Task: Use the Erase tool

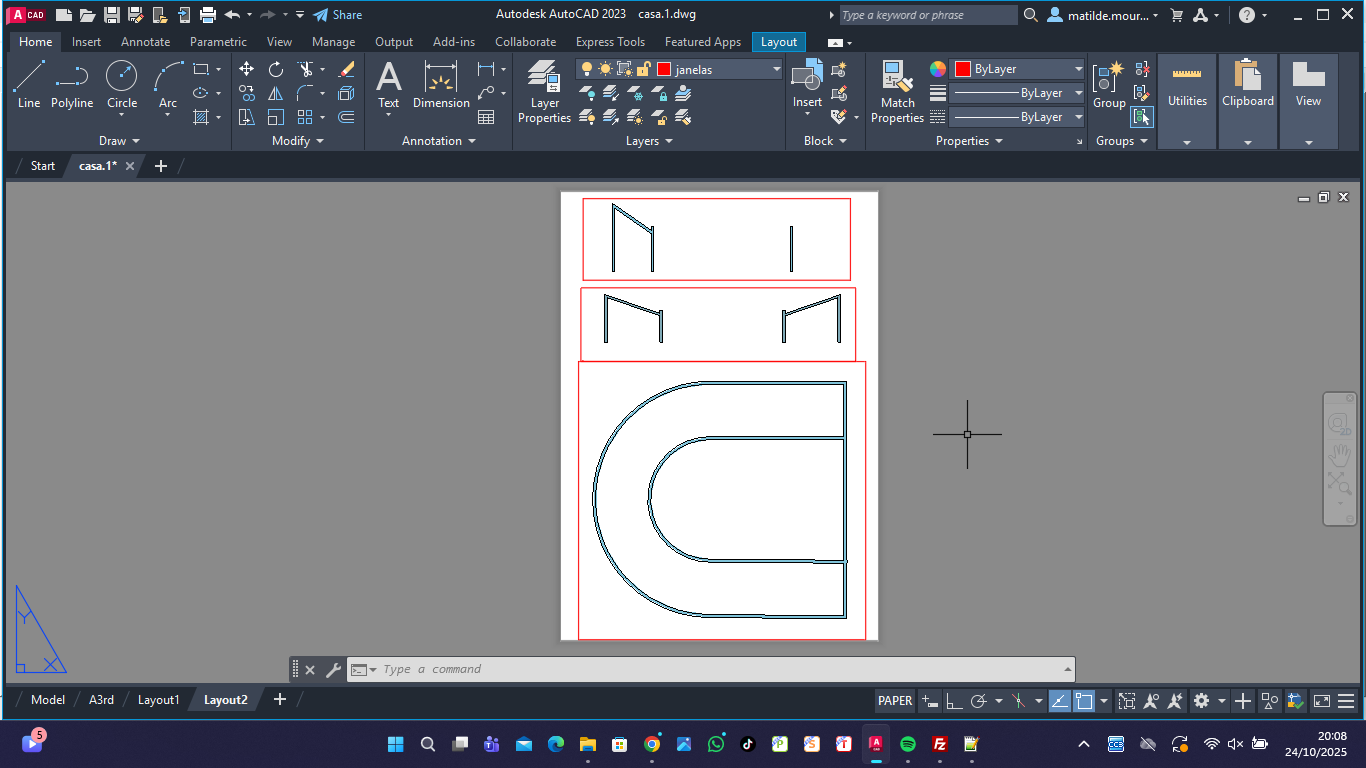Action: point(346,69)
